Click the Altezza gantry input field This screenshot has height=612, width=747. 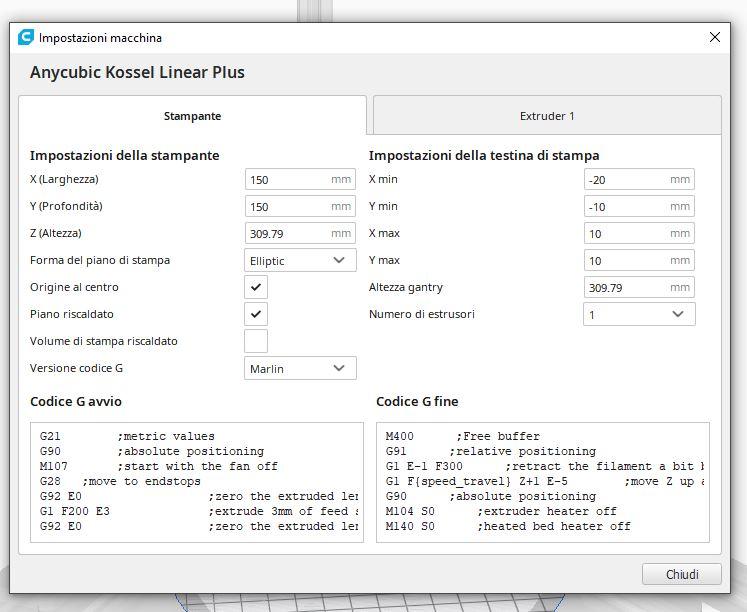point(639,287)
